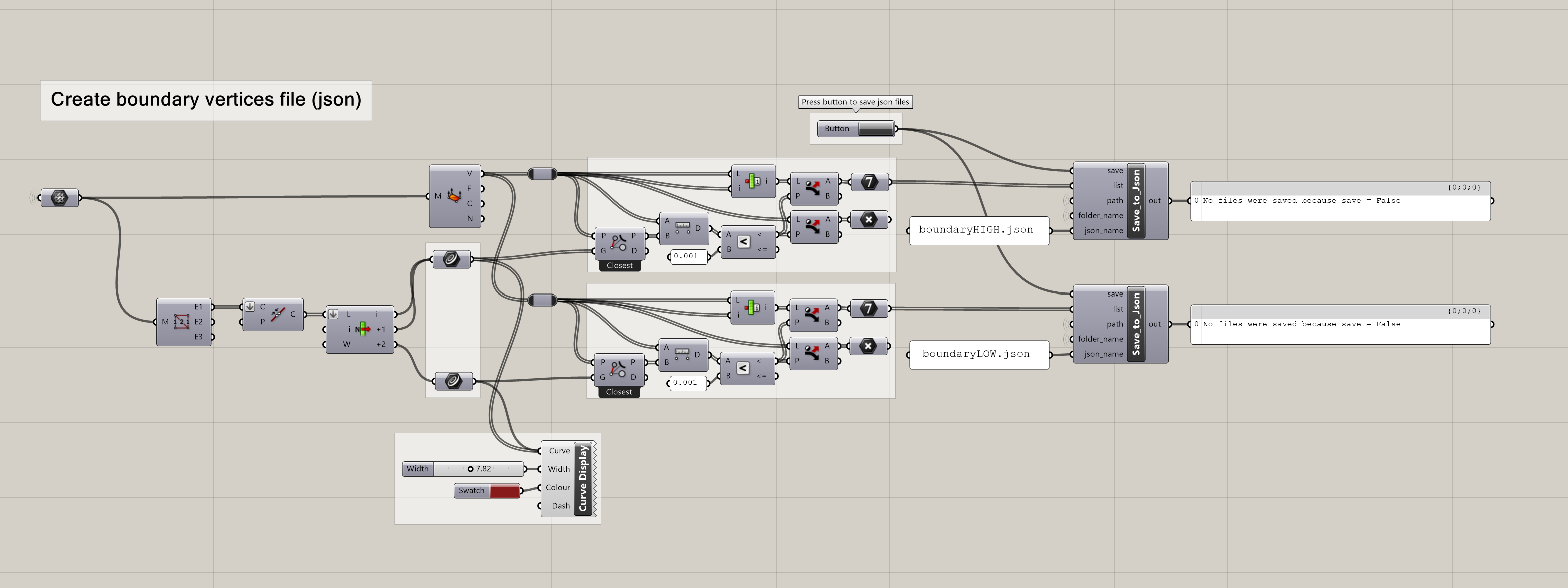Click the grey relay capsule feeding the boundaryLOW group
The height and width of the screenshot is (588, 1568).
(x=542, y=300)
